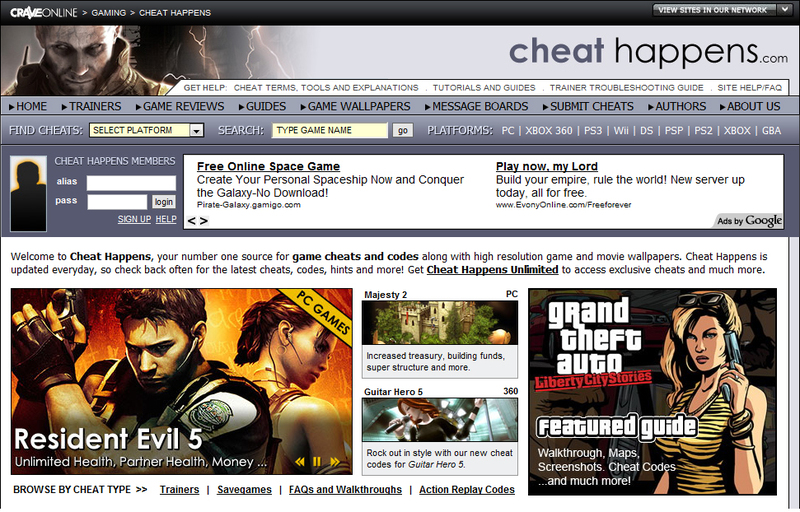Click the Guitar Hero 5 title text
Viewport: 800px width, 512px height.
tap(393, 392)
